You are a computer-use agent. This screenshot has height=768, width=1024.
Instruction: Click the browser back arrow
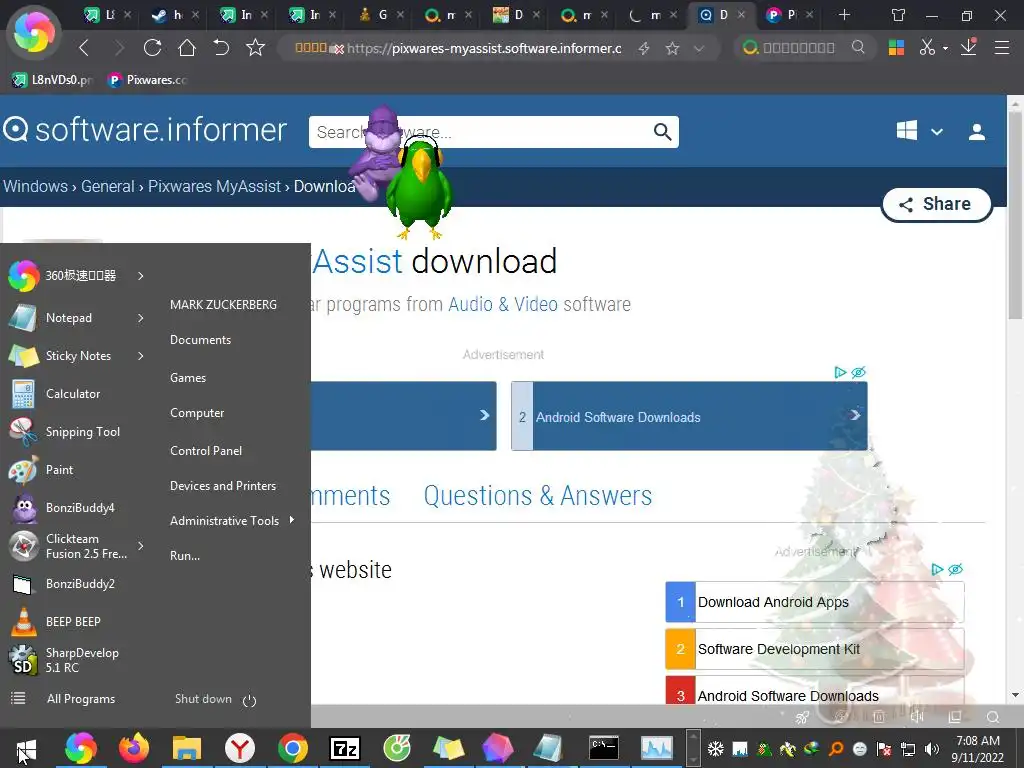coord(84,48)
